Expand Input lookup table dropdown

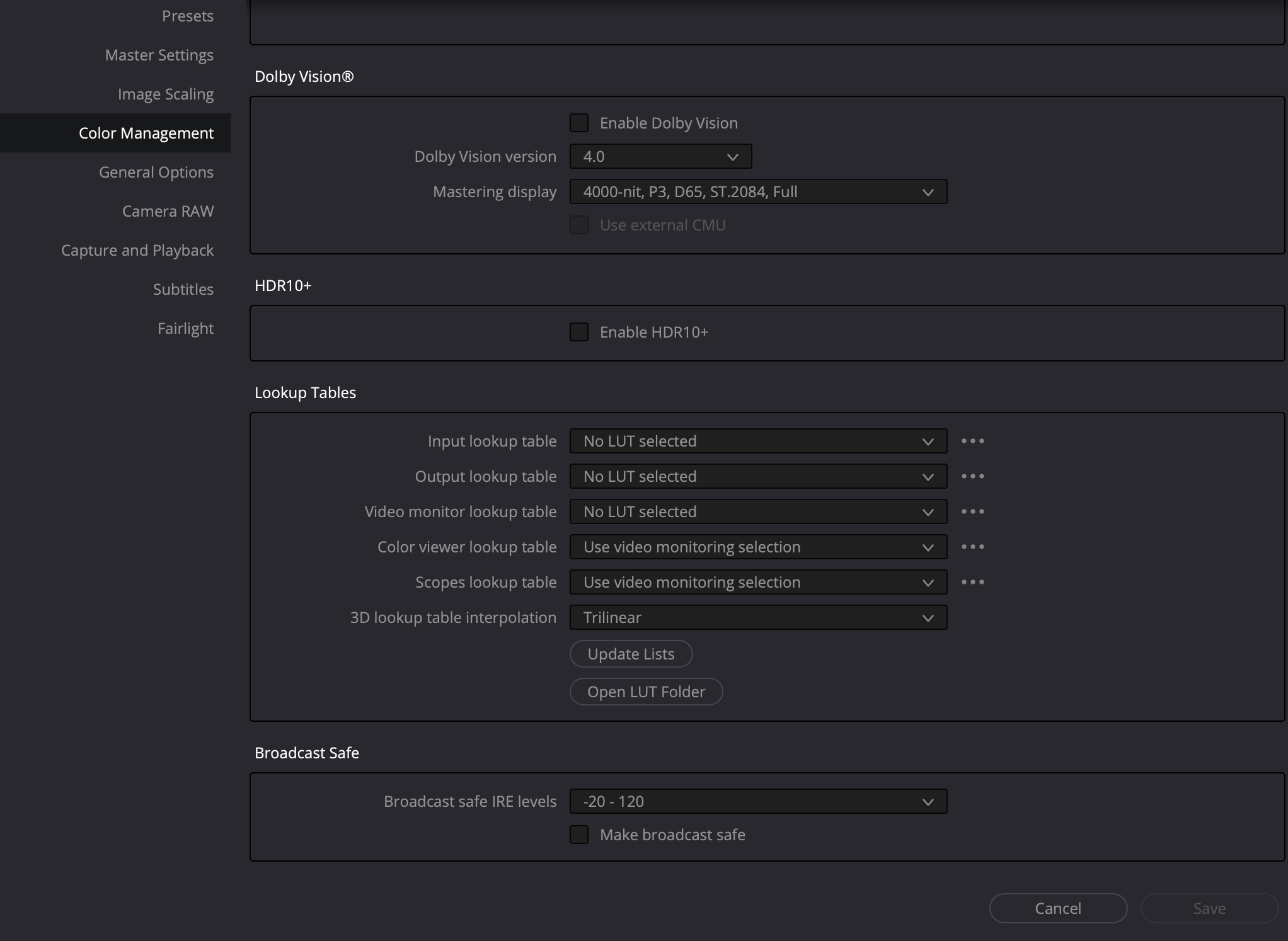[758, 441]
